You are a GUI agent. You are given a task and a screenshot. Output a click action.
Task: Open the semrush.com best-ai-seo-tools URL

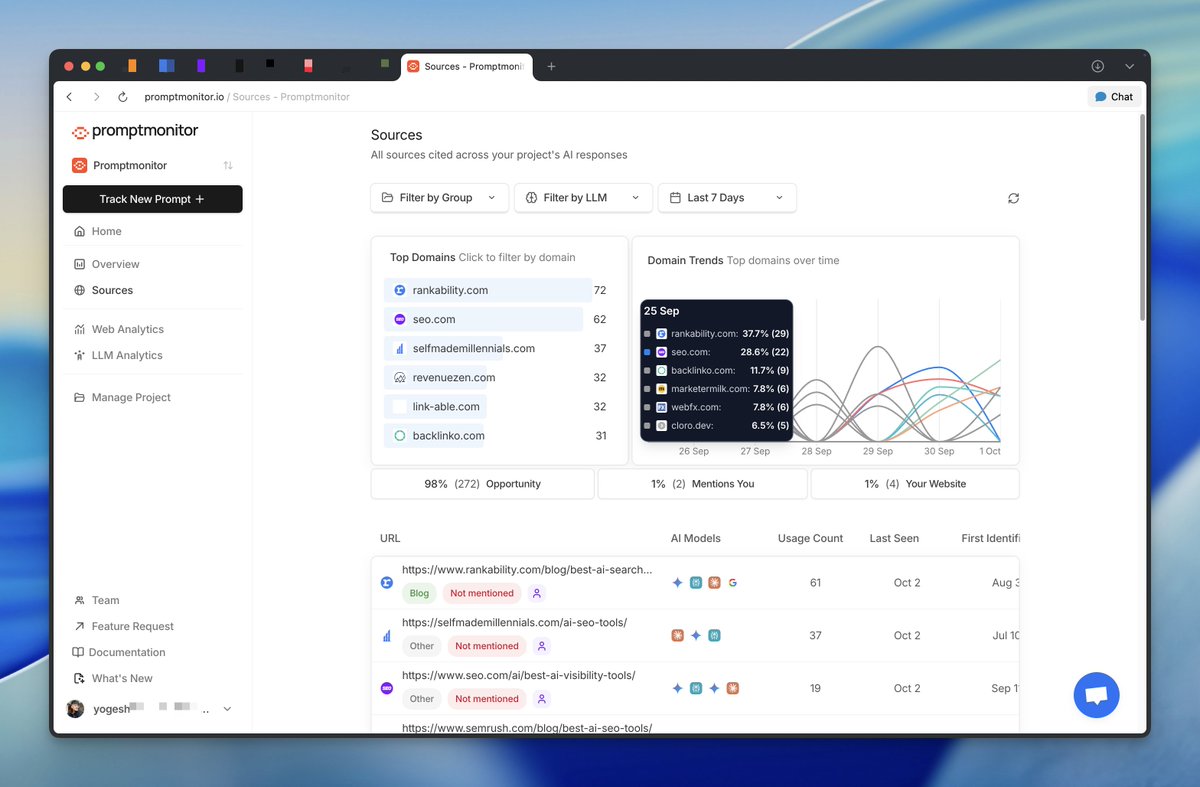coord(527,728)
